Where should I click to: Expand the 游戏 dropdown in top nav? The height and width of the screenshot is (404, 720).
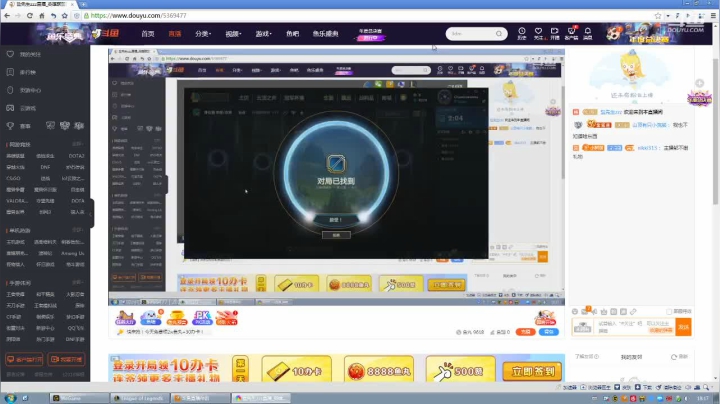coord(263,34)
